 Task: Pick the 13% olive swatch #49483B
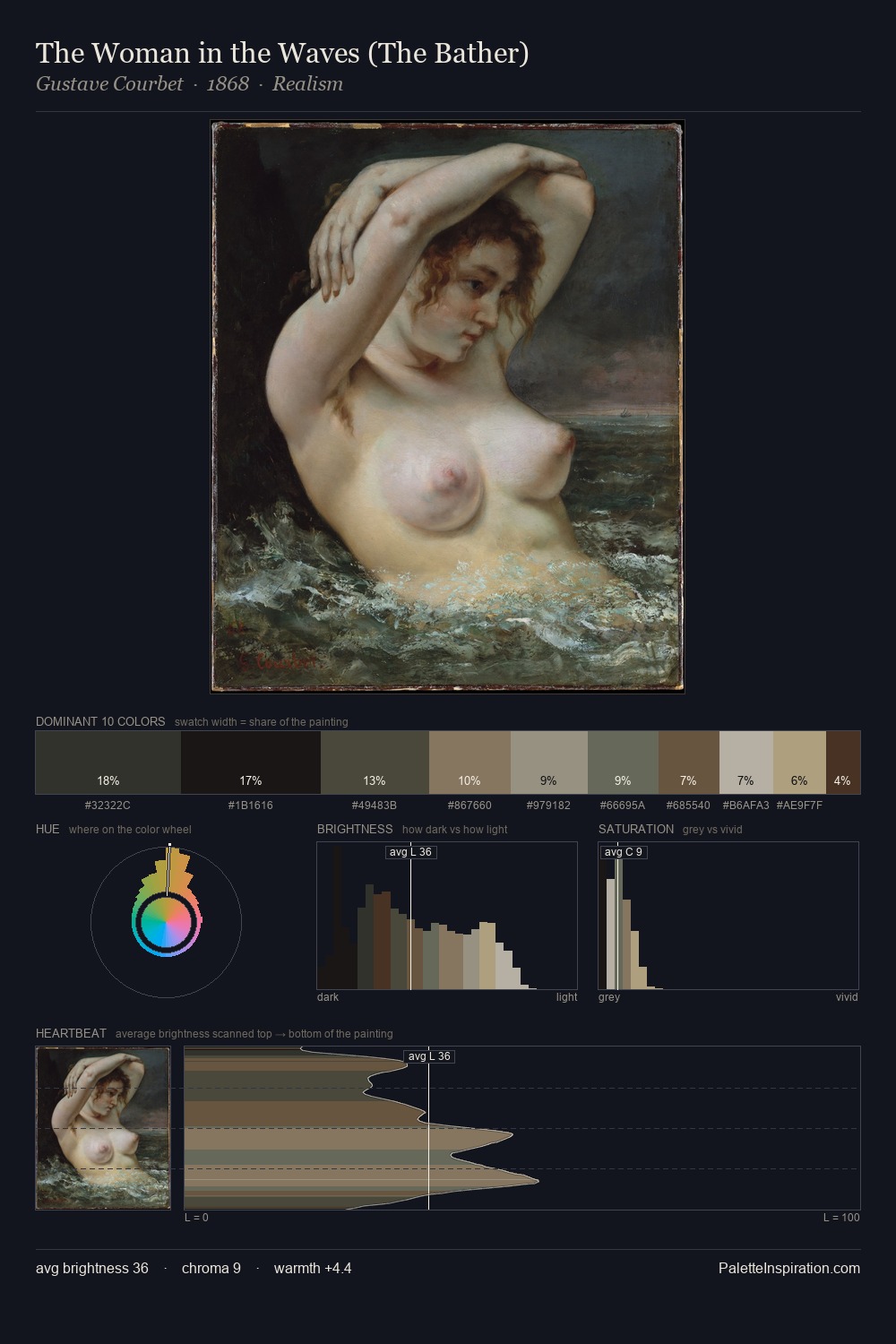point(375,762)
